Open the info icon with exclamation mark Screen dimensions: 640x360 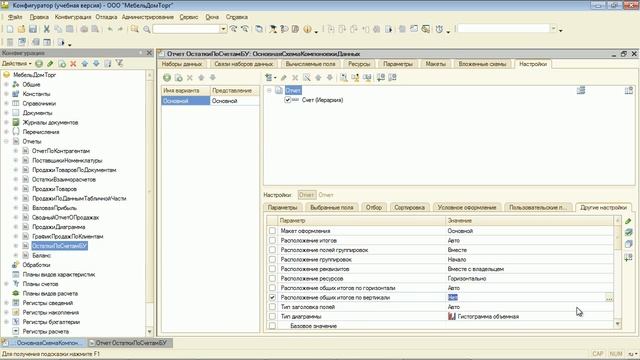[307, 29]
